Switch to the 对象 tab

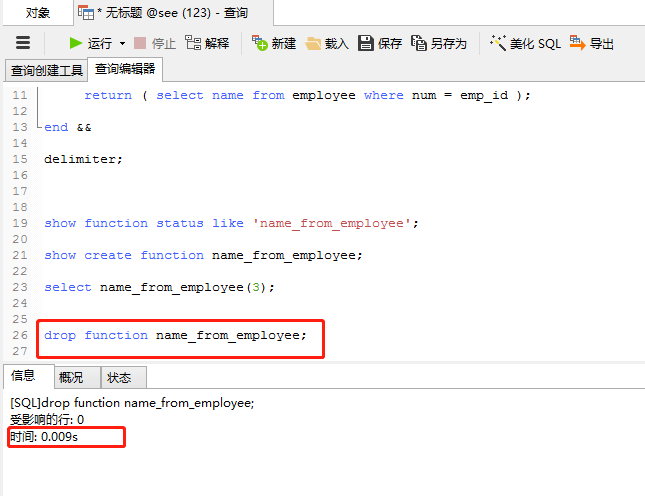pos(38,13)
